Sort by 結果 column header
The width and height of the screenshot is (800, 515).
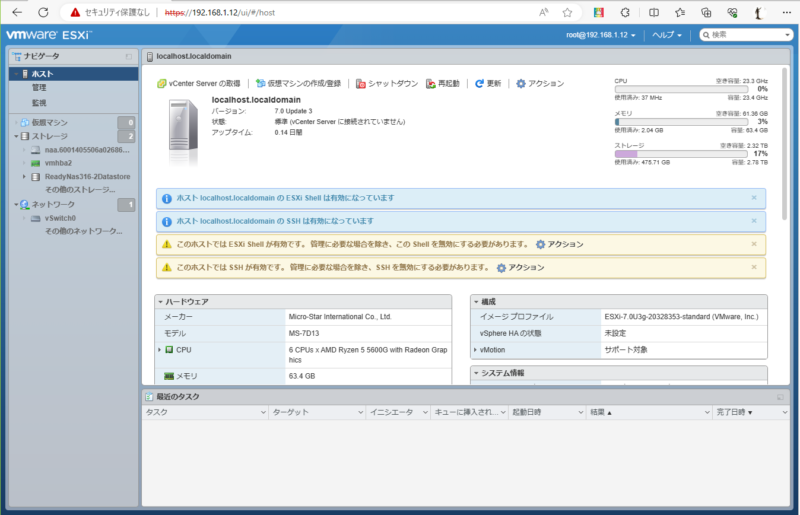[648, 412]
